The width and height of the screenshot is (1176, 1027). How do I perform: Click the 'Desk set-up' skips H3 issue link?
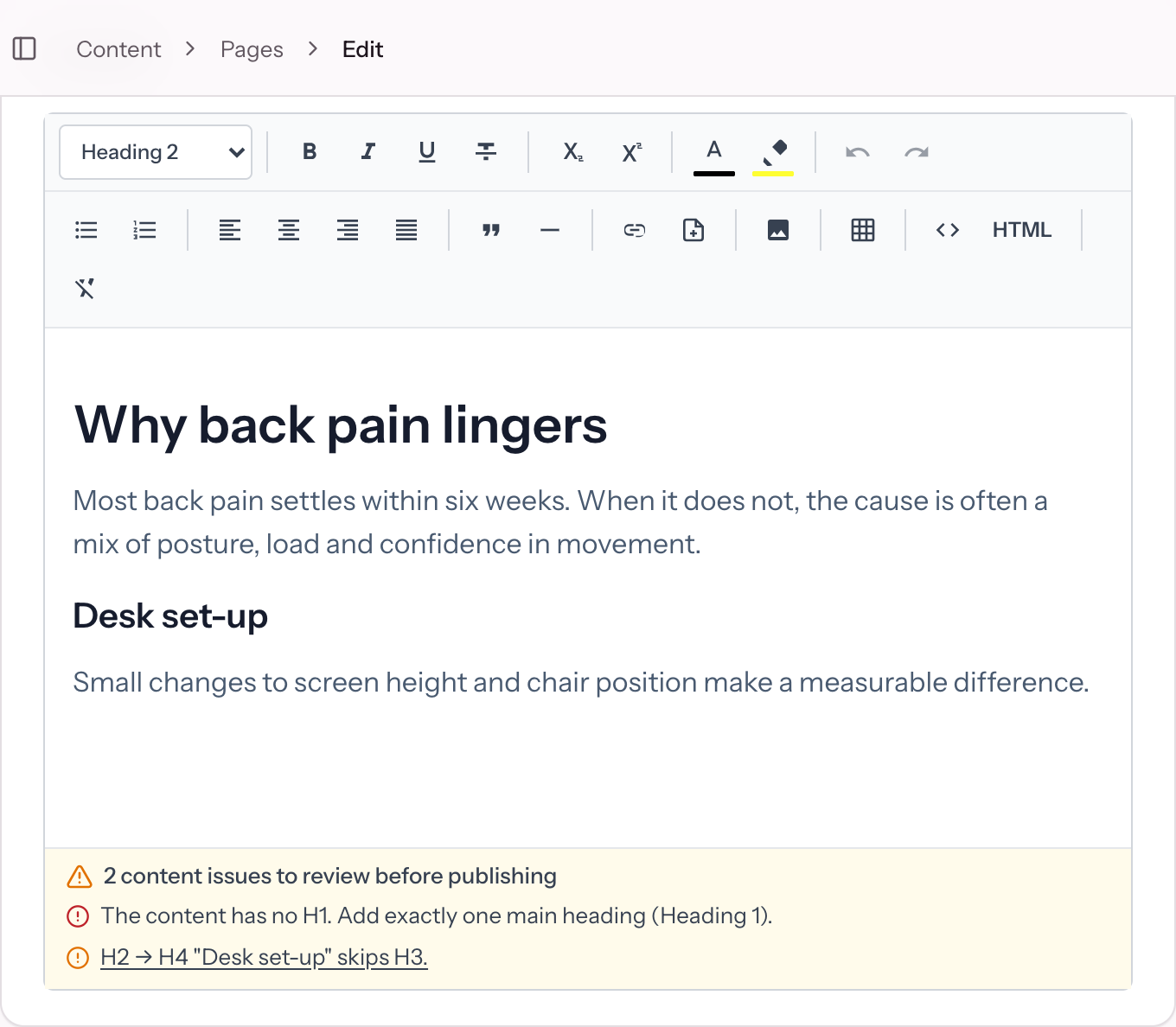pyautogui.click(x=264, y=957)
